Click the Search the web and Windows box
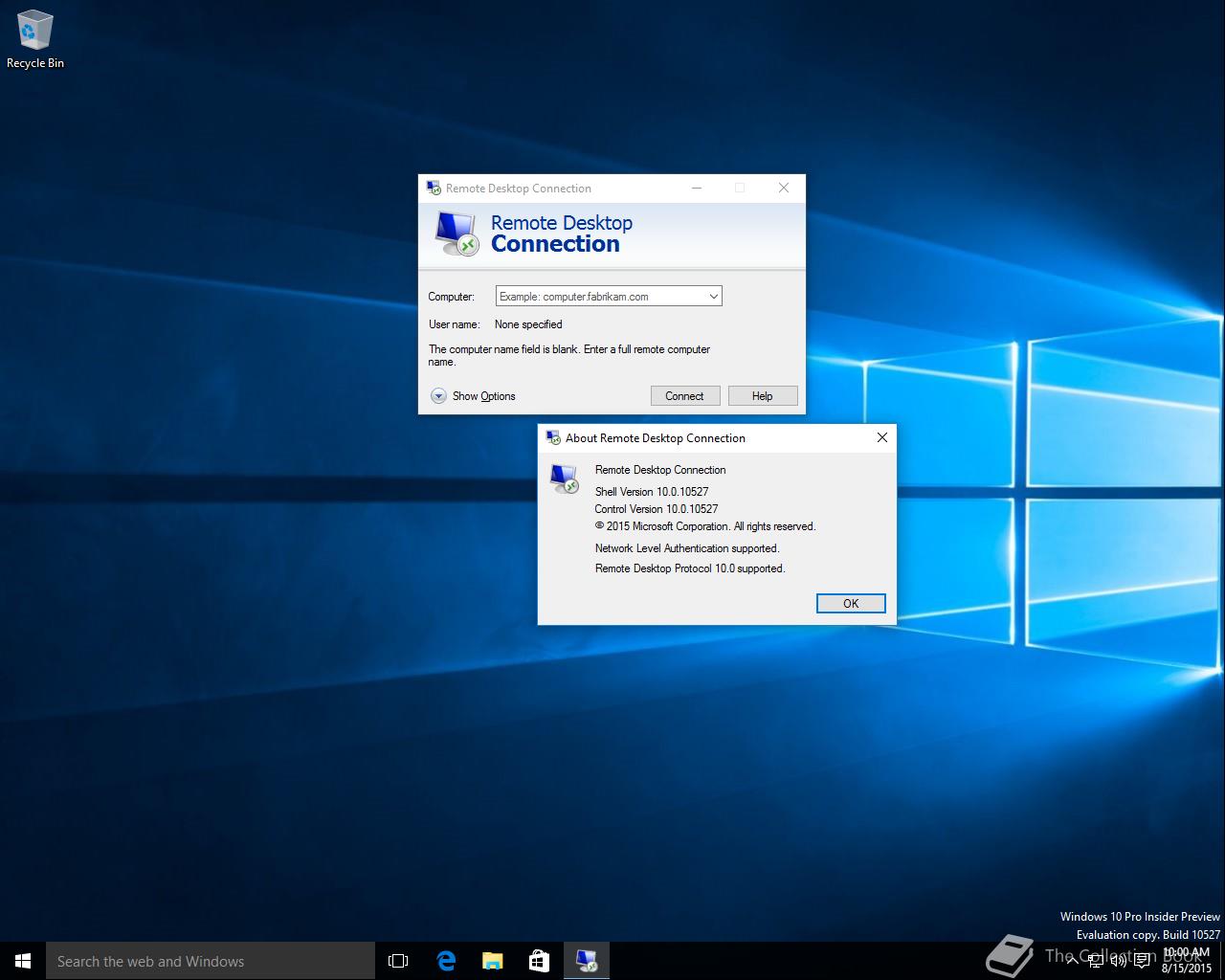The height and width of the screenshot is (980, 1225). pyautogui.click(x=211, y=961)
